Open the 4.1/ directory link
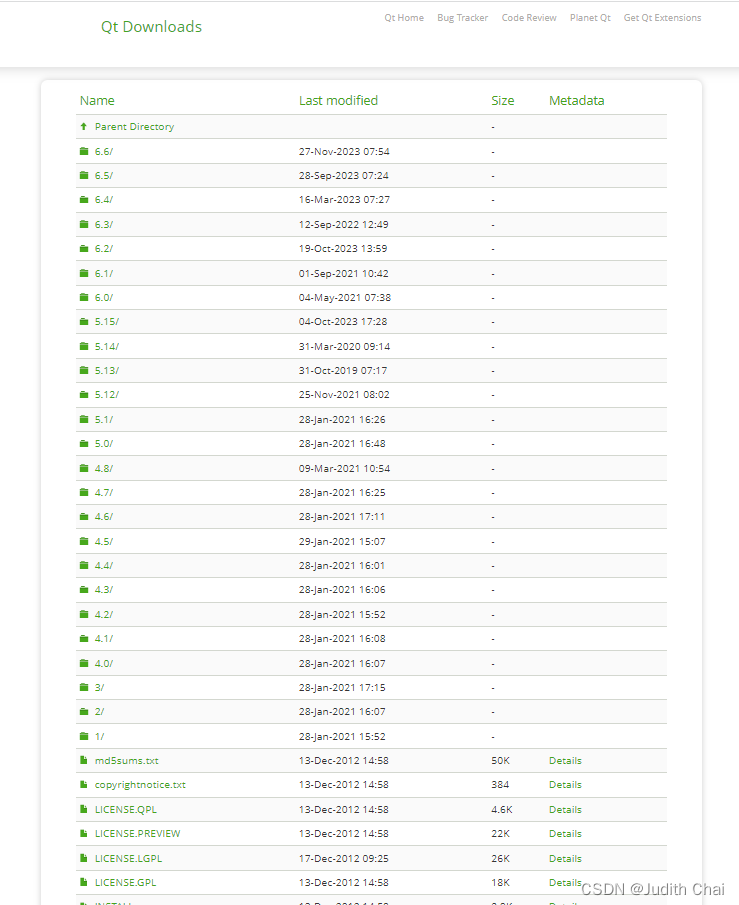739x905 pixels. (104, 639)
